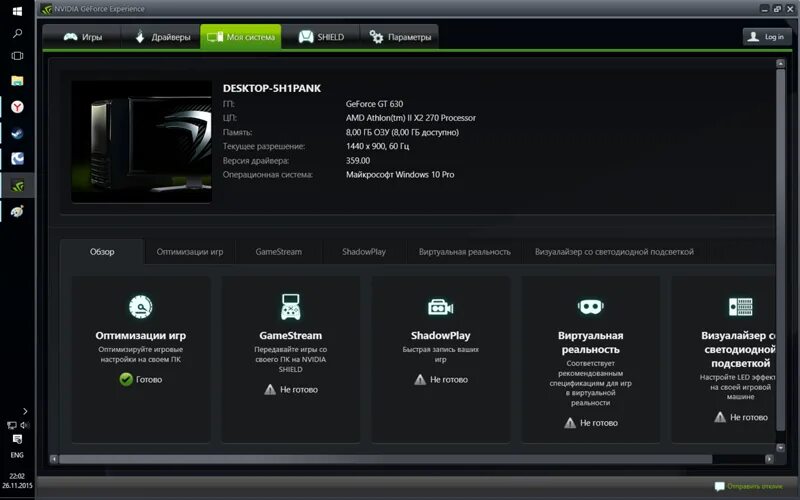The width and height of the screenshot is (800, 500).
Task: Click the Отправить отзыв feedback link
Action: (755, 486)
